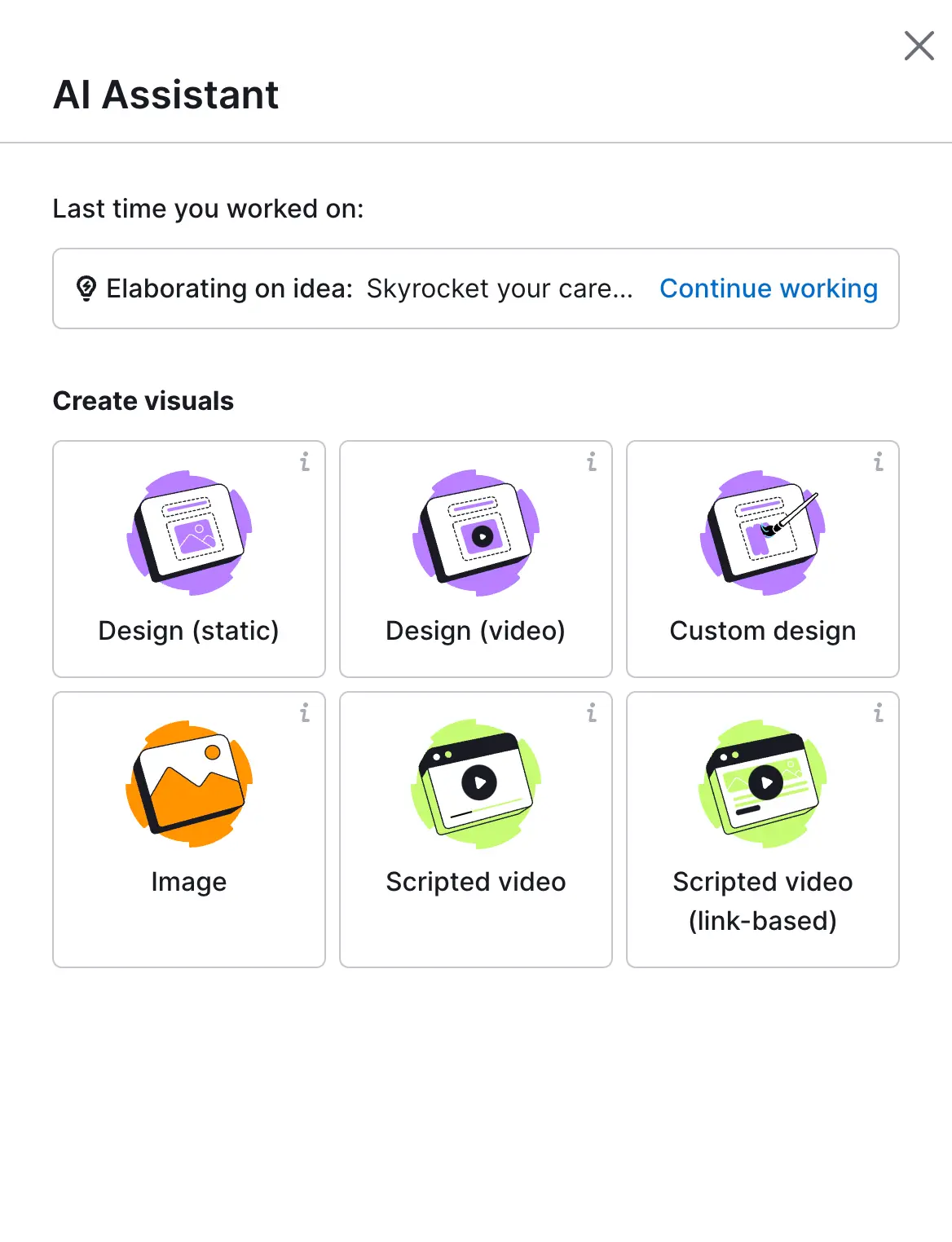Click the green Scripted video illustration

click(x=476, y=784)
